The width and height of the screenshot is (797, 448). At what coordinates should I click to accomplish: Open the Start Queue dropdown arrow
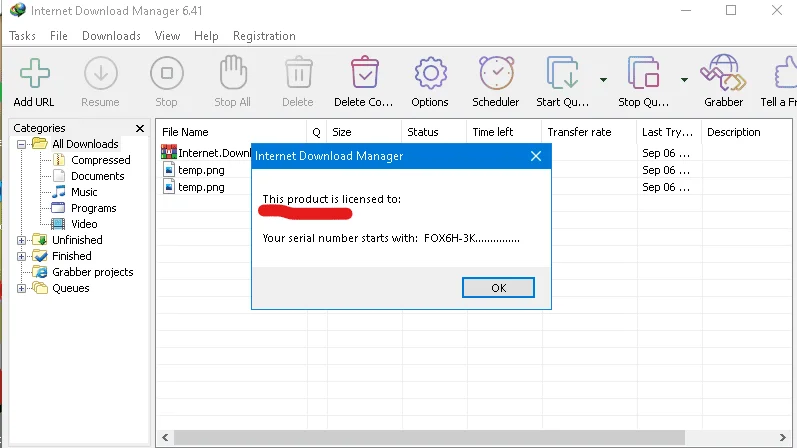(603, 80)
